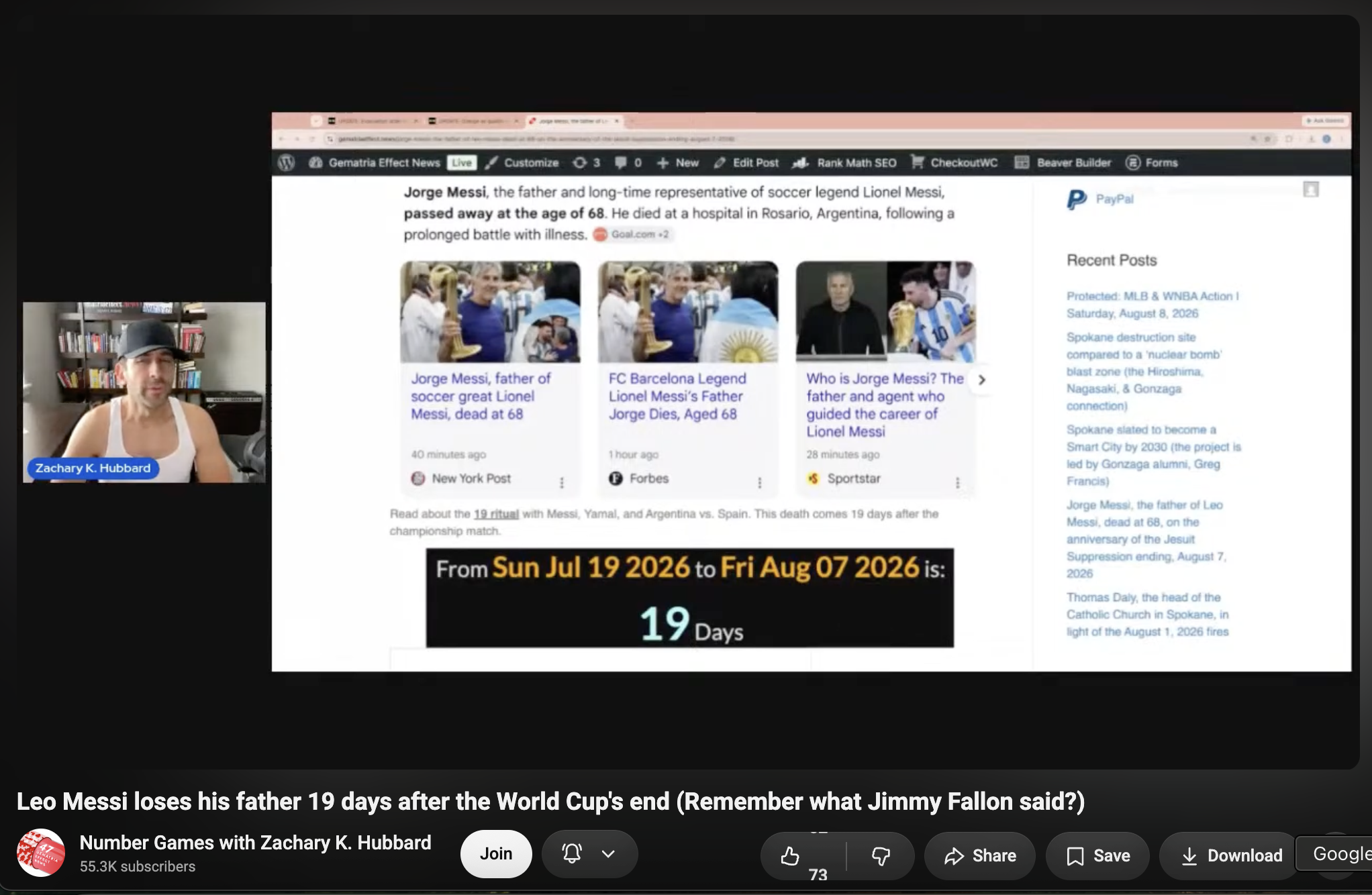Open 'Spokane slated to become a Smart City' post
The image size is (1372, 895).
pos(1154,455)
